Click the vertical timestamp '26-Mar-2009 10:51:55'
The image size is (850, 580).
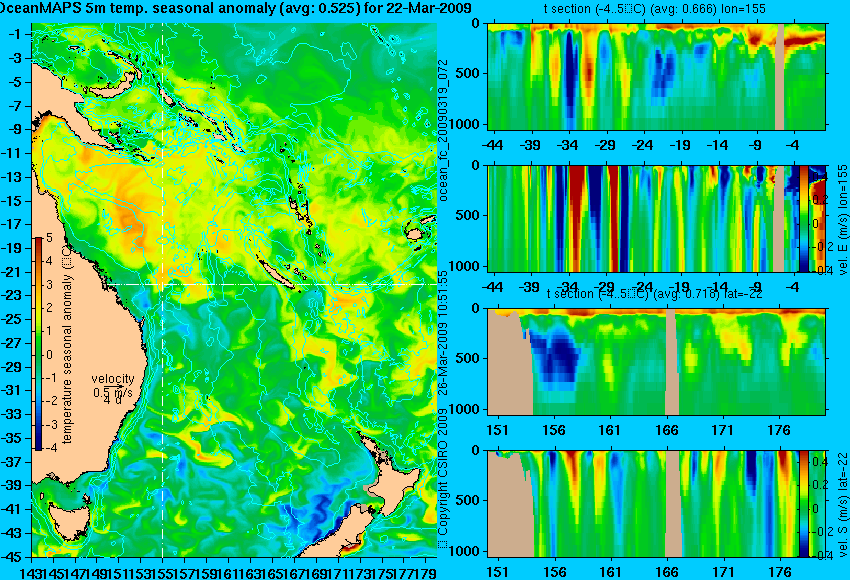(443, 332)
